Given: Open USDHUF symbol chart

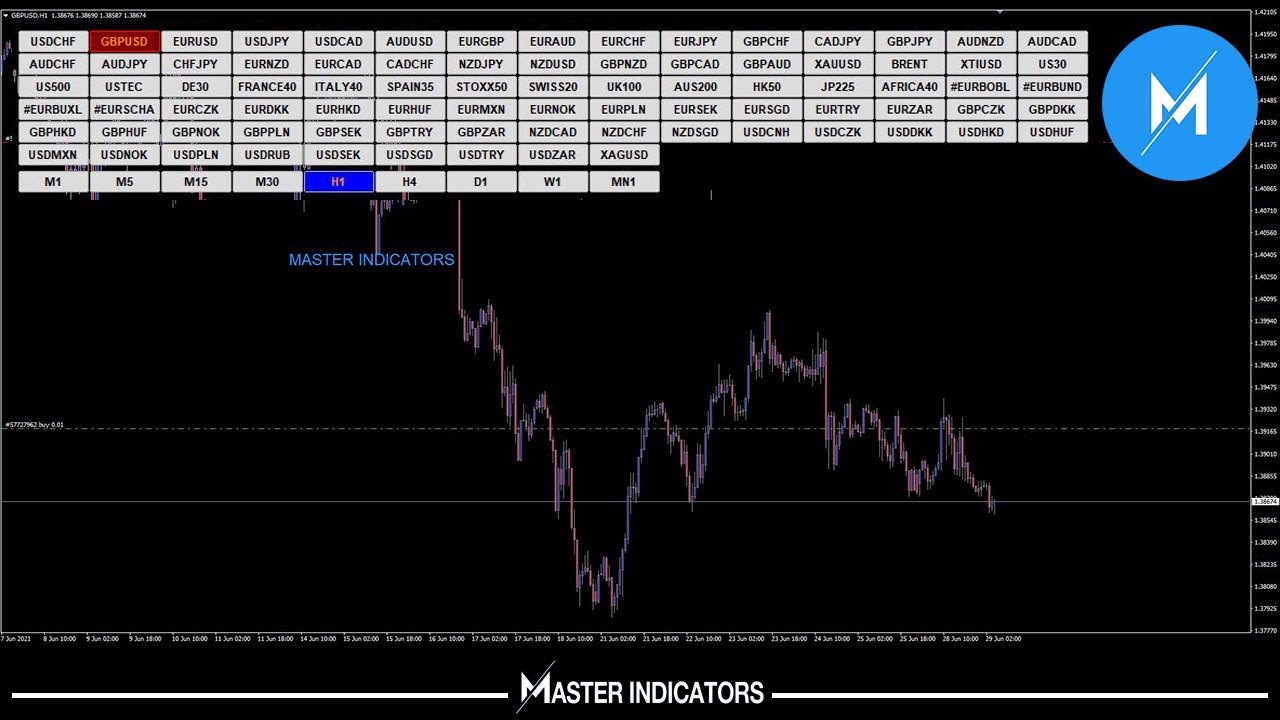Looking at the screenshot, I should (1052, 132).
